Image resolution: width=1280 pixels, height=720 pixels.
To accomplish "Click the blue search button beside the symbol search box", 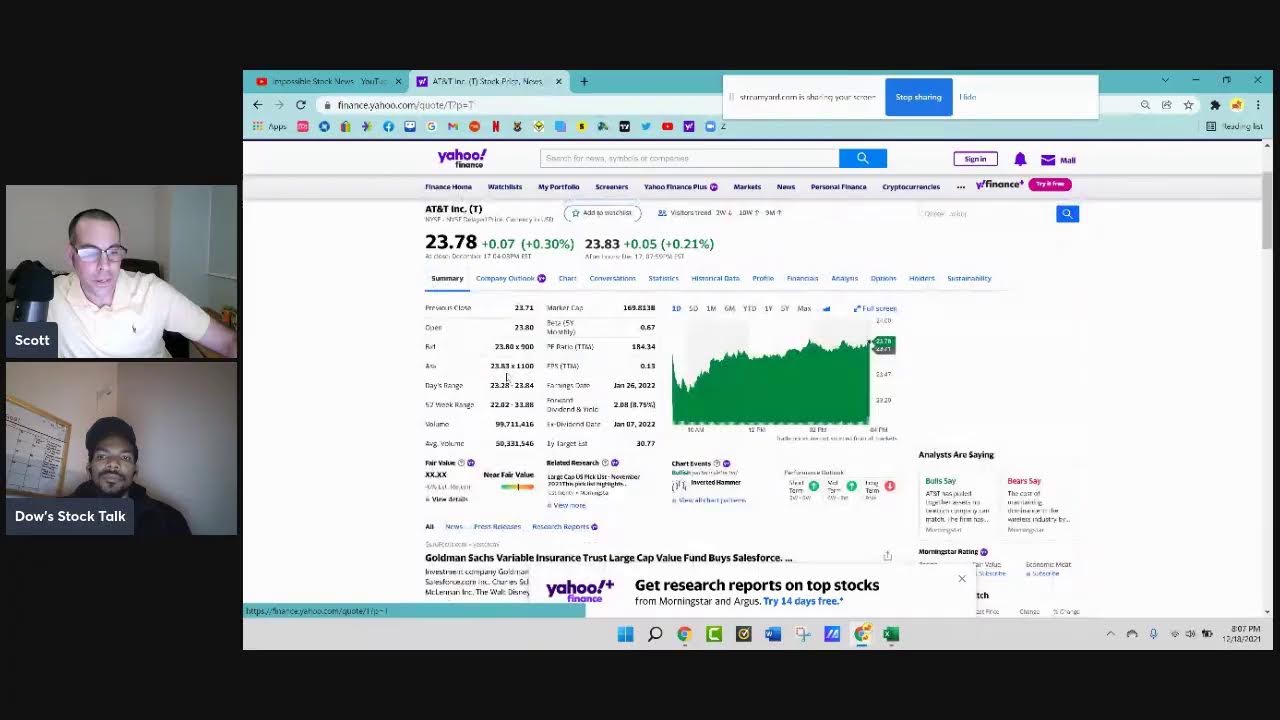I will [x=863, y=158].
